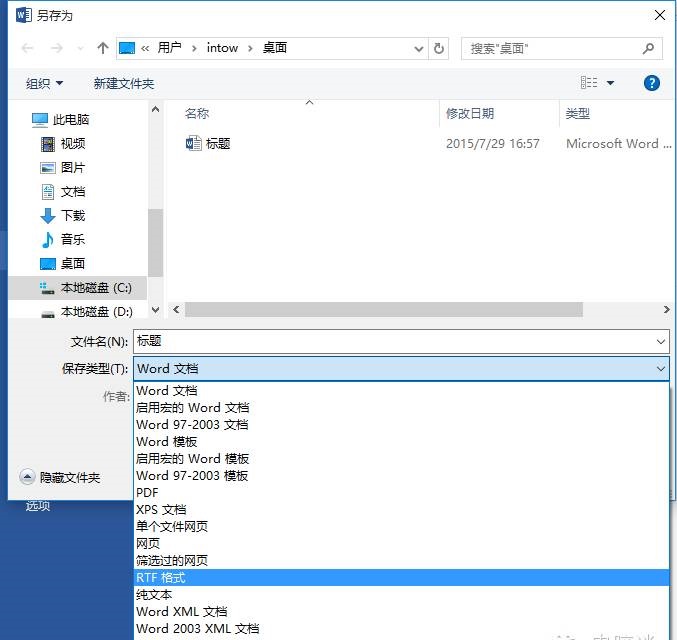Click the 下载 blue arrow icon
Screen dimensions: 677x640
click(x=48, y=216)
